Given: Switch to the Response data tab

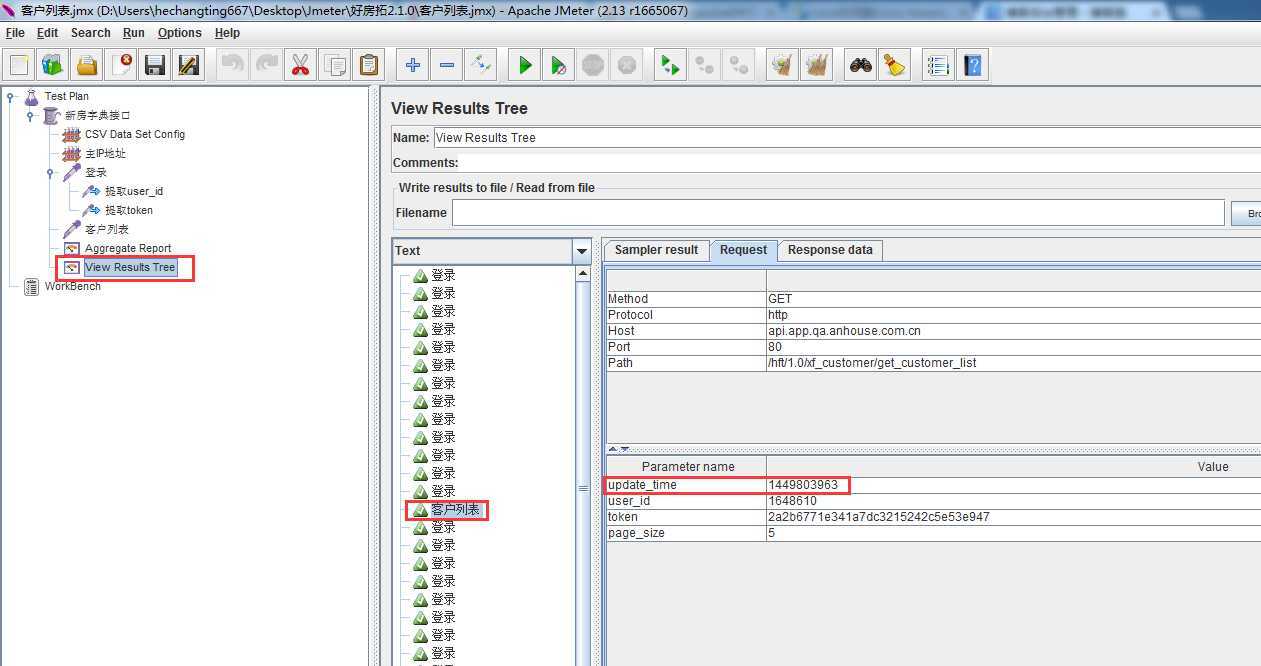Looking at the screenshot, I should (x=830, y=250).
